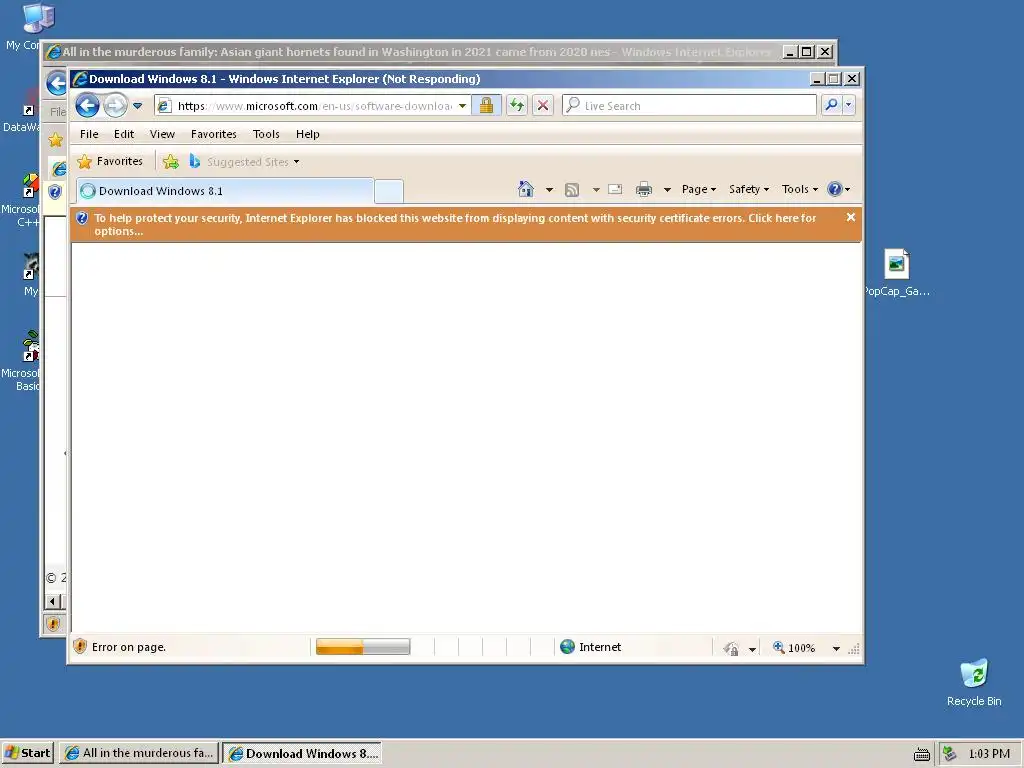Open the Safety command menu

[x=748, y=189]
